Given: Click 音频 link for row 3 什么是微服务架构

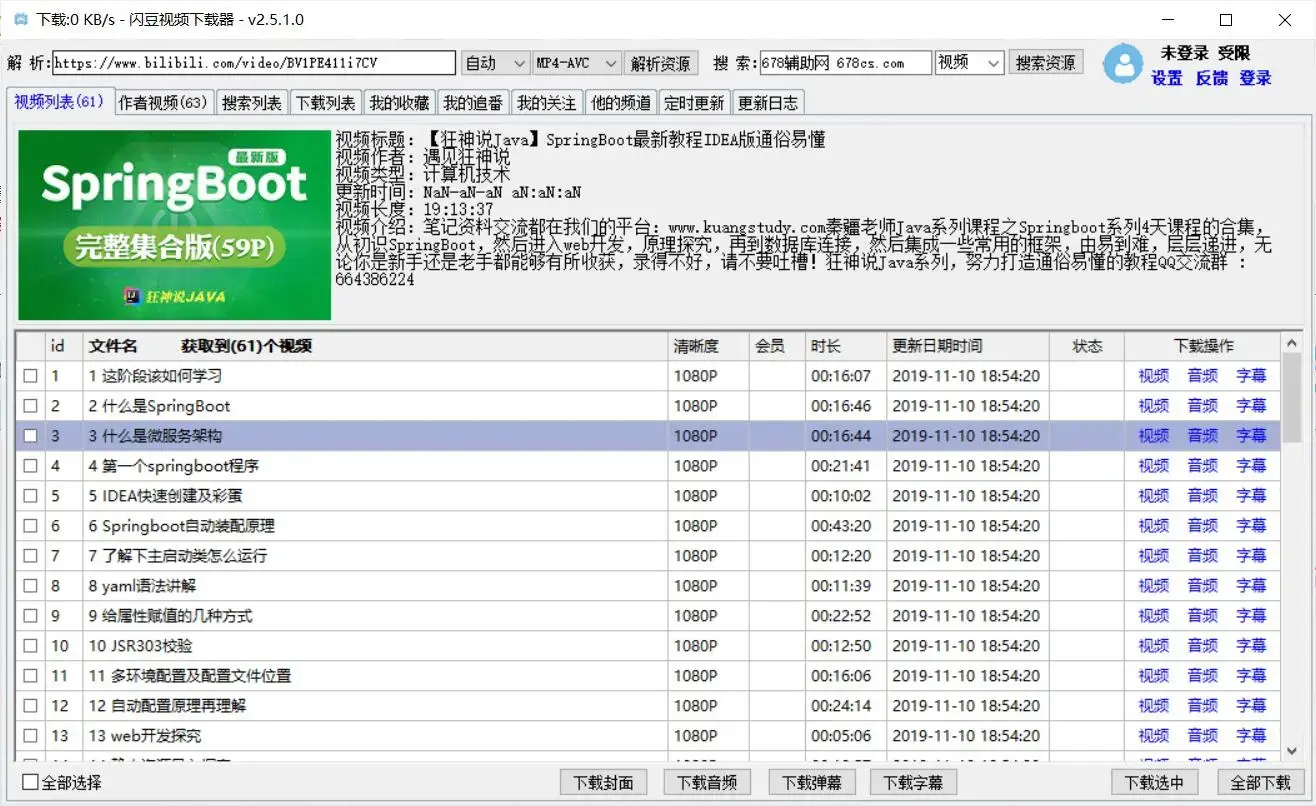Looking at the screenshot, I should [x=1202, y=435].
